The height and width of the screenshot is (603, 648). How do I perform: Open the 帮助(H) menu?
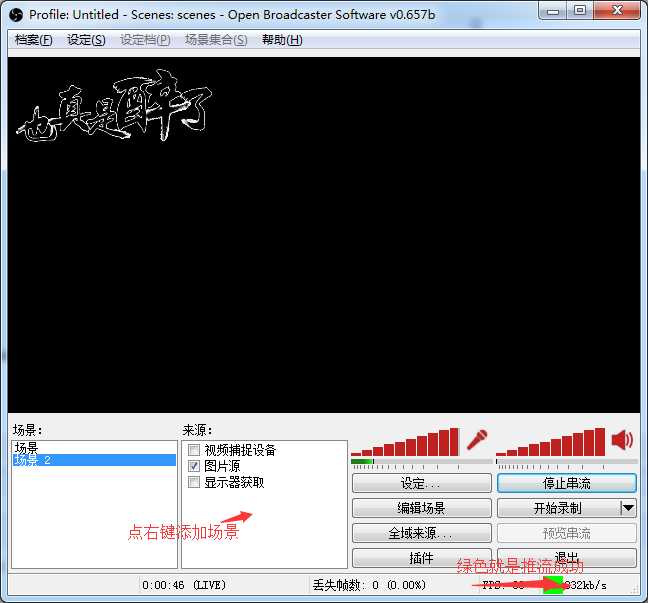(x=282, y=40)
